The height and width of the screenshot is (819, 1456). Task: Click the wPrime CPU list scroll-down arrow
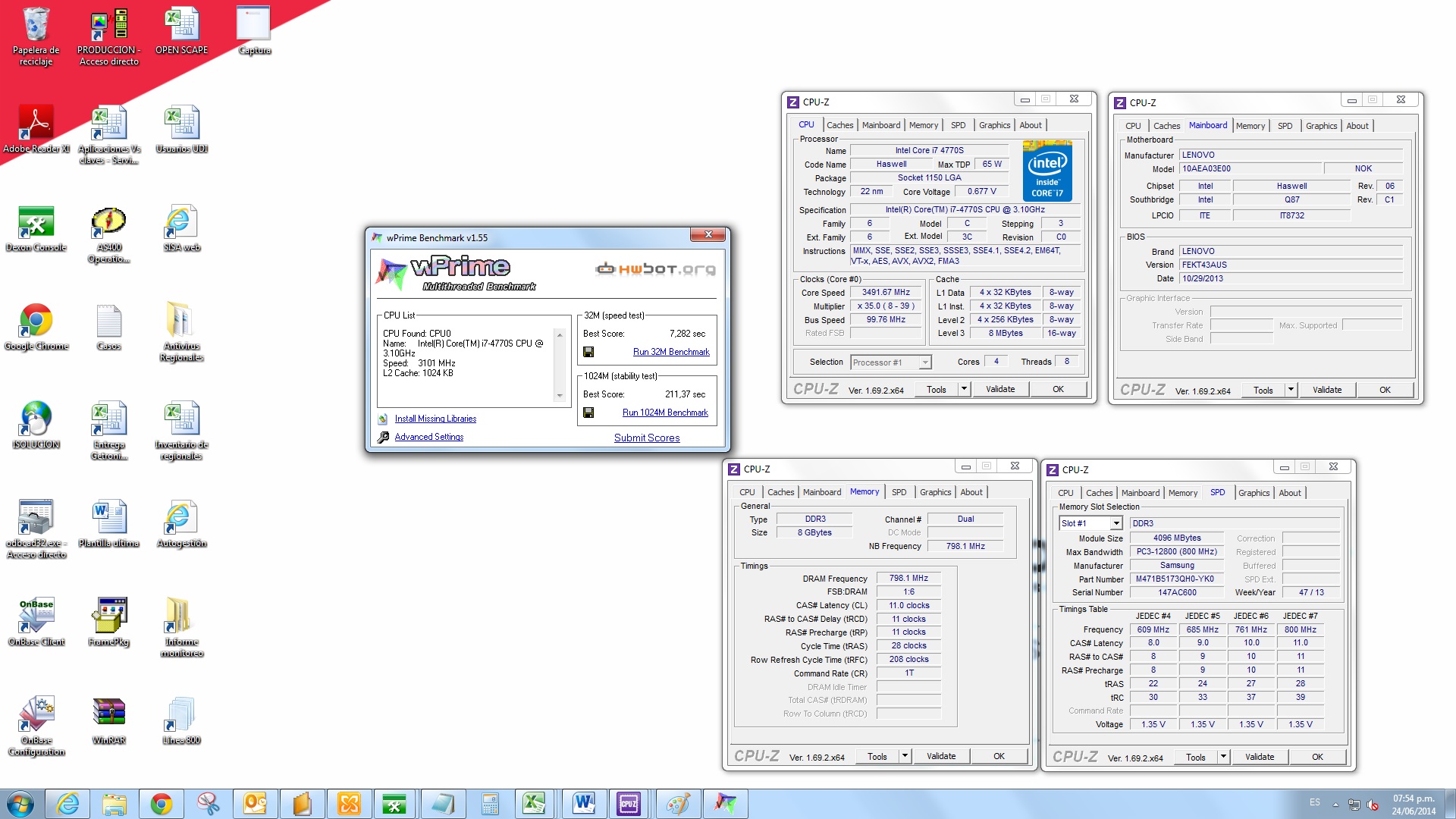tap(560, 395)
